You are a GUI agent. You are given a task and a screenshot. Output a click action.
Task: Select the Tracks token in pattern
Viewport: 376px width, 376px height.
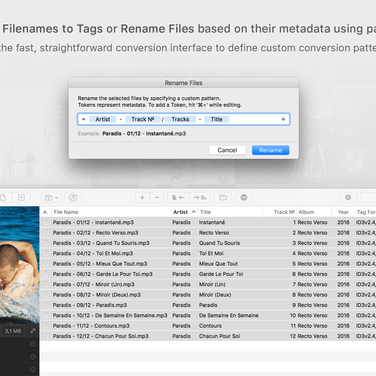coord(180,119)
